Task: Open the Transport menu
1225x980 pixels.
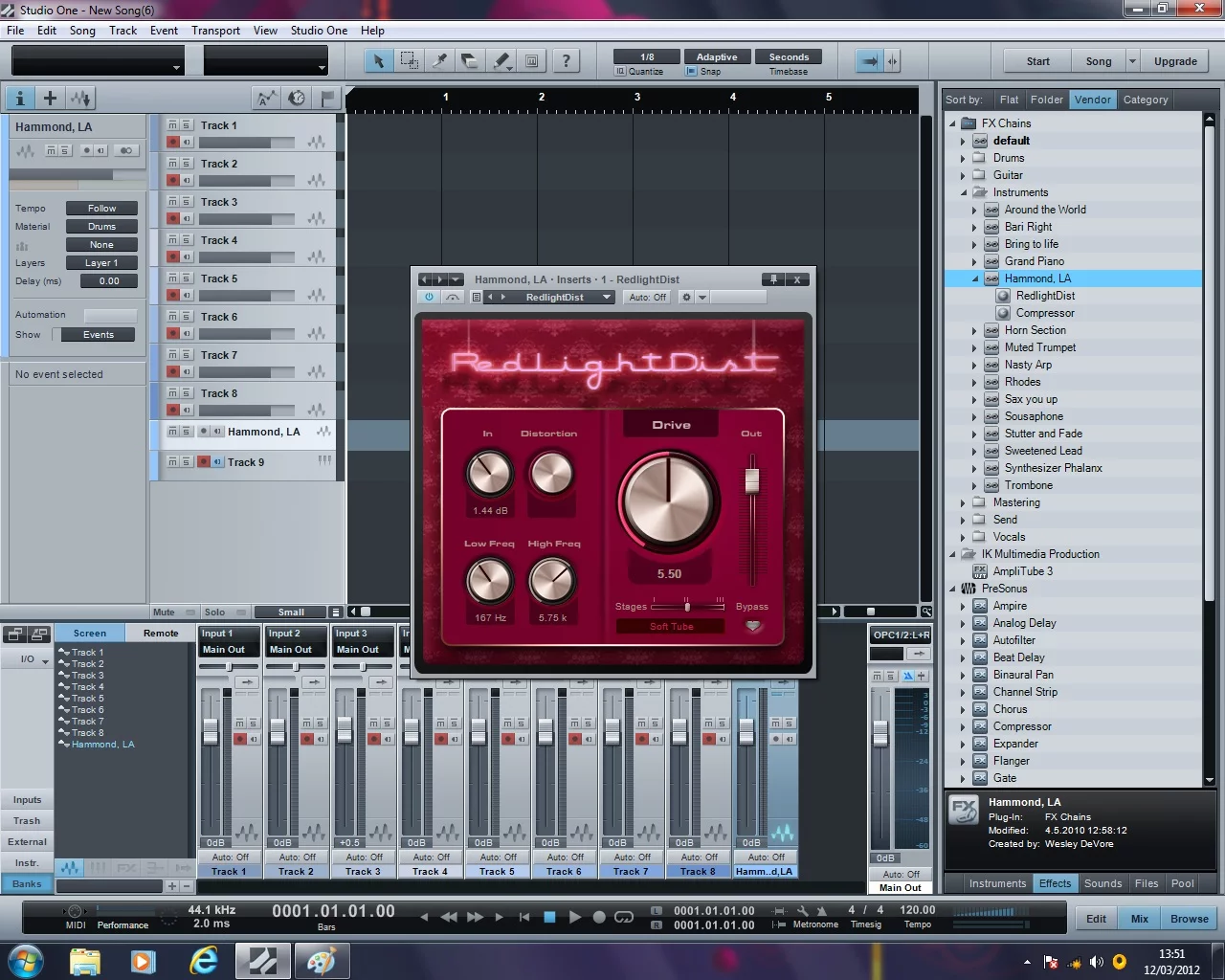Action: click(x=215, y=30)
